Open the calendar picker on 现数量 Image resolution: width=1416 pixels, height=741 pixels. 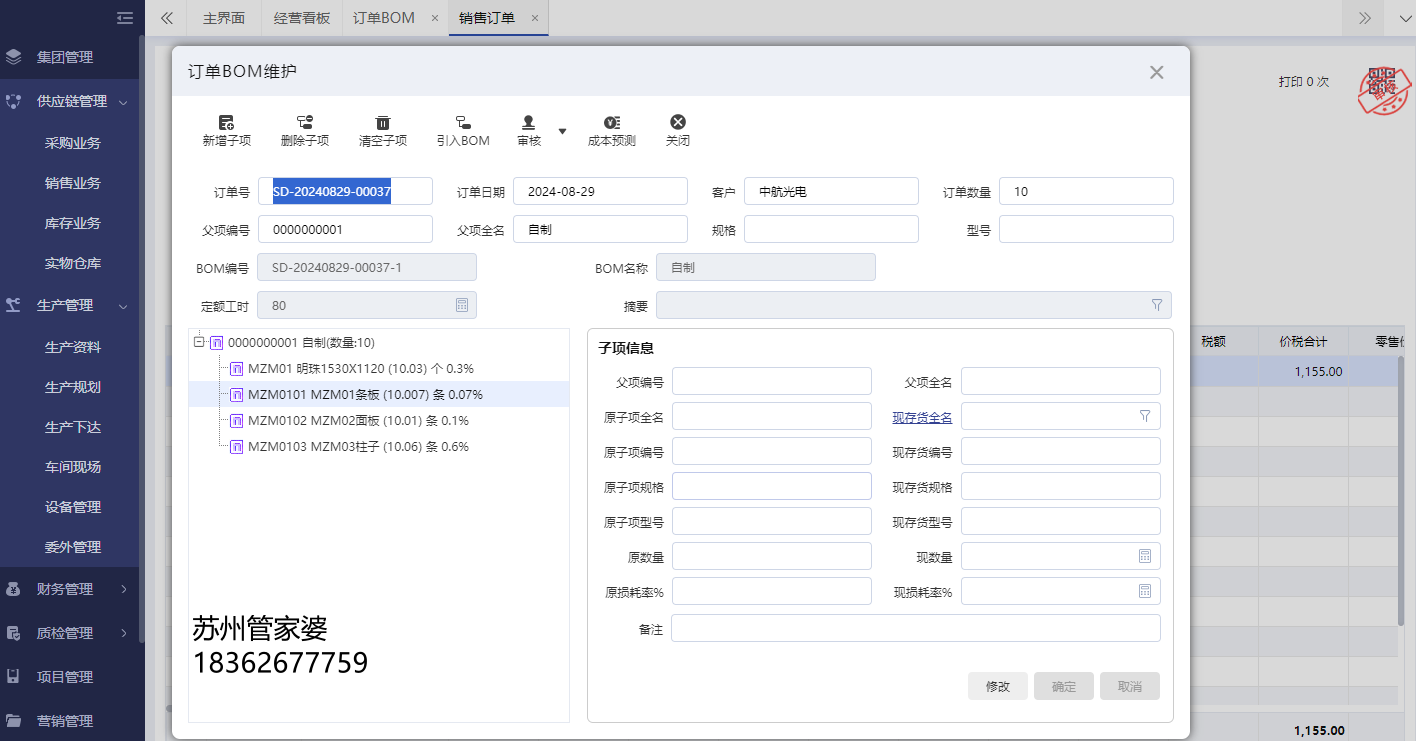click(1144, 556)
